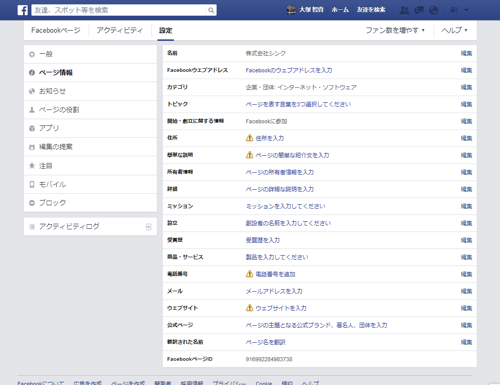
Task: Click the 創設者の名前を入力してください link
Action: point(288,223)
